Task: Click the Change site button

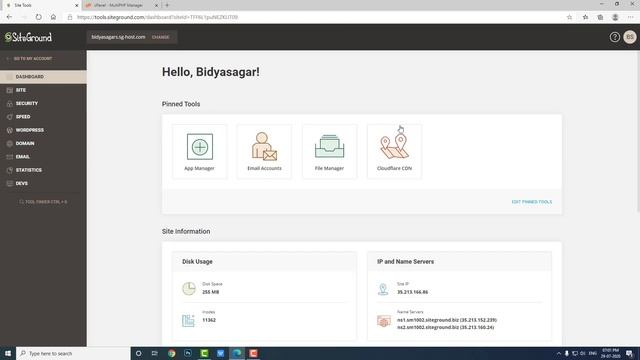Action: coord(160,37)
